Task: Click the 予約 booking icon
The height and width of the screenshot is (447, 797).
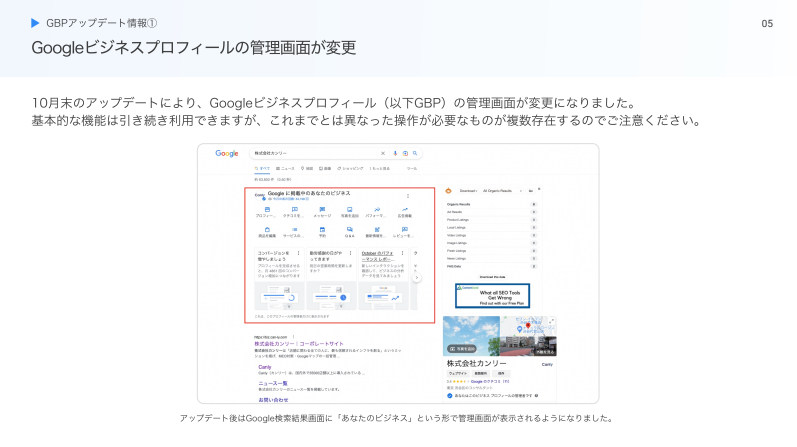Action: (322, 230)
